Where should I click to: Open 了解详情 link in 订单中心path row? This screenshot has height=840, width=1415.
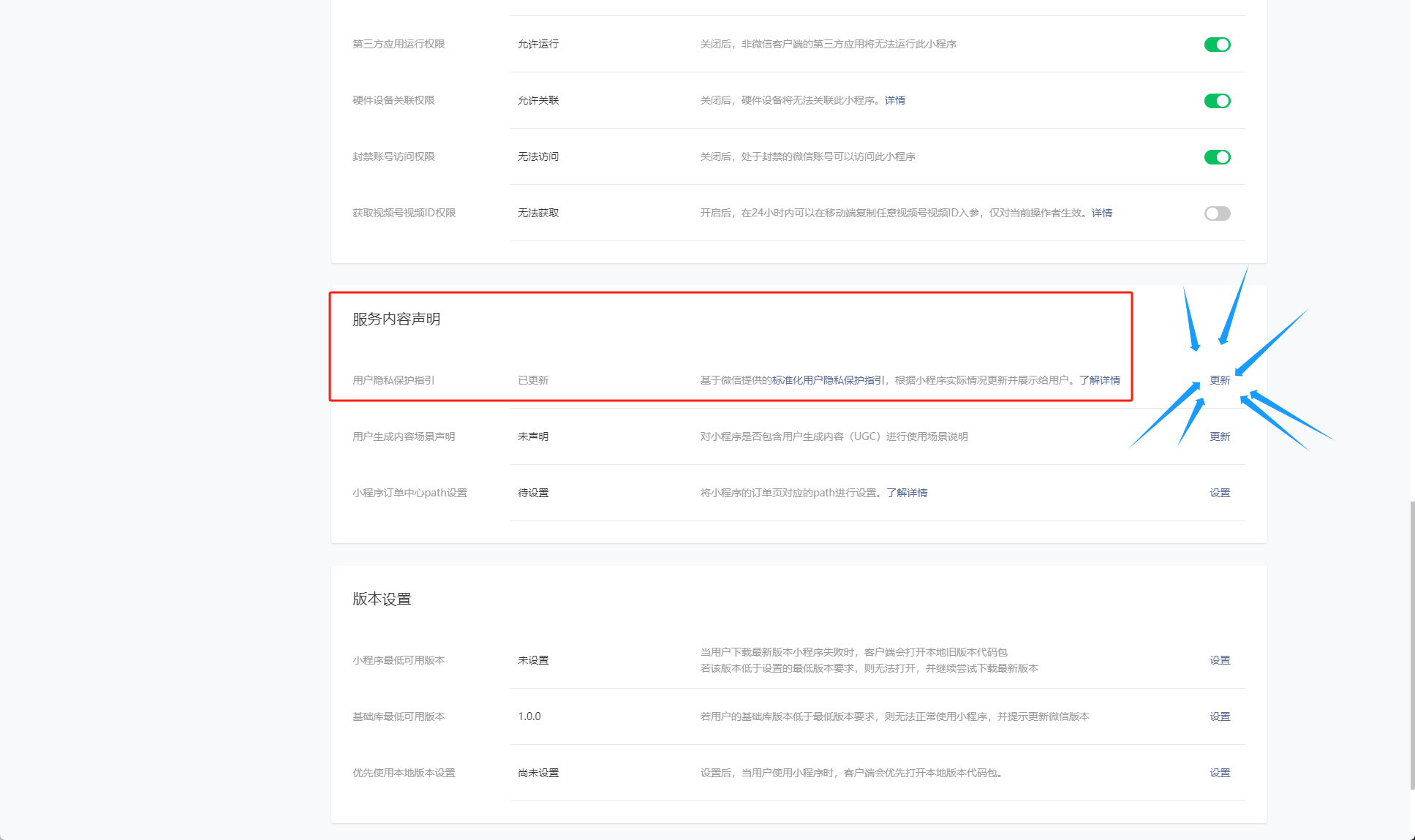click(907, 493)
